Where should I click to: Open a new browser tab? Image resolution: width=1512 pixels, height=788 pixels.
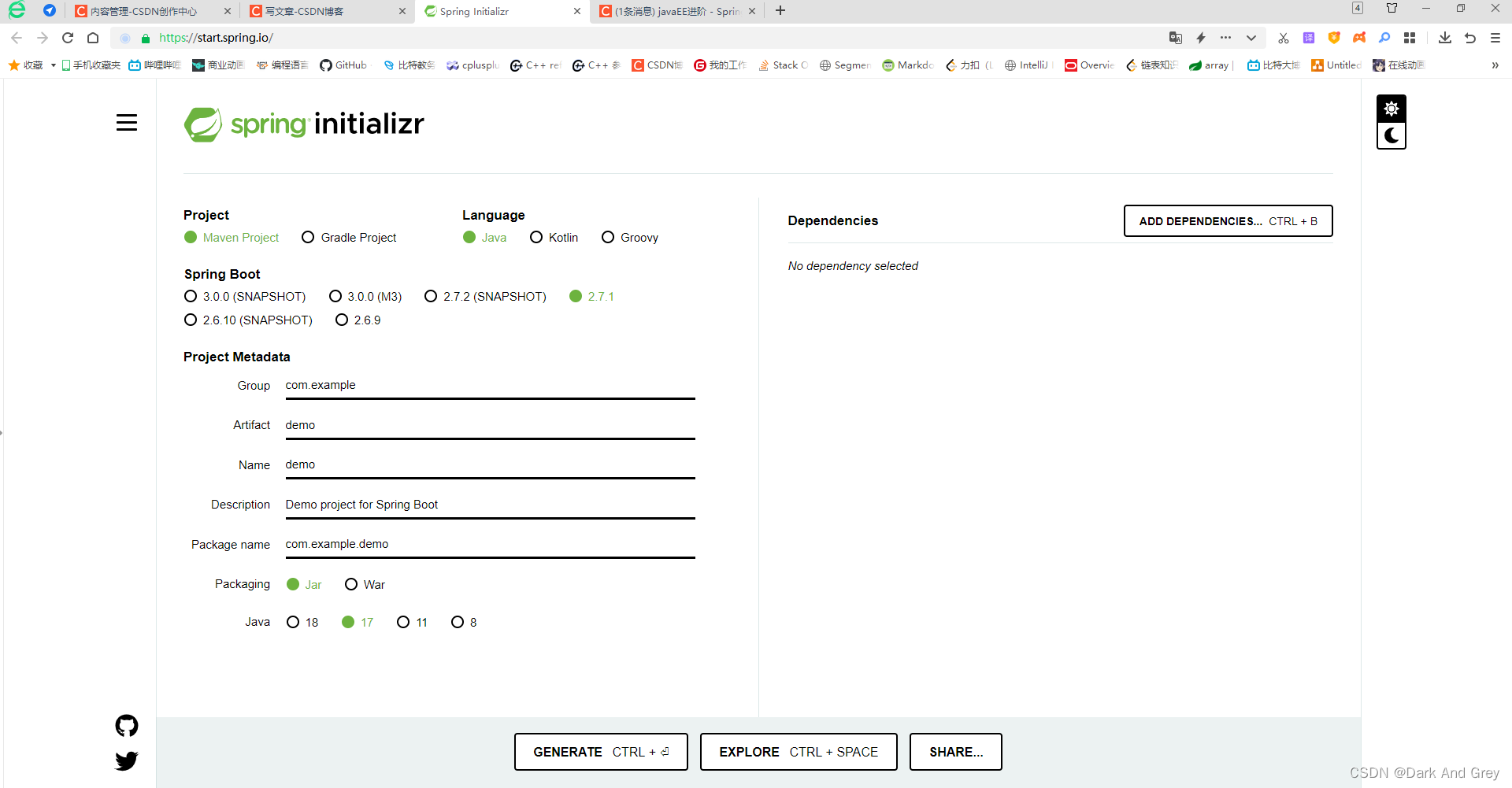coord(780,10)
